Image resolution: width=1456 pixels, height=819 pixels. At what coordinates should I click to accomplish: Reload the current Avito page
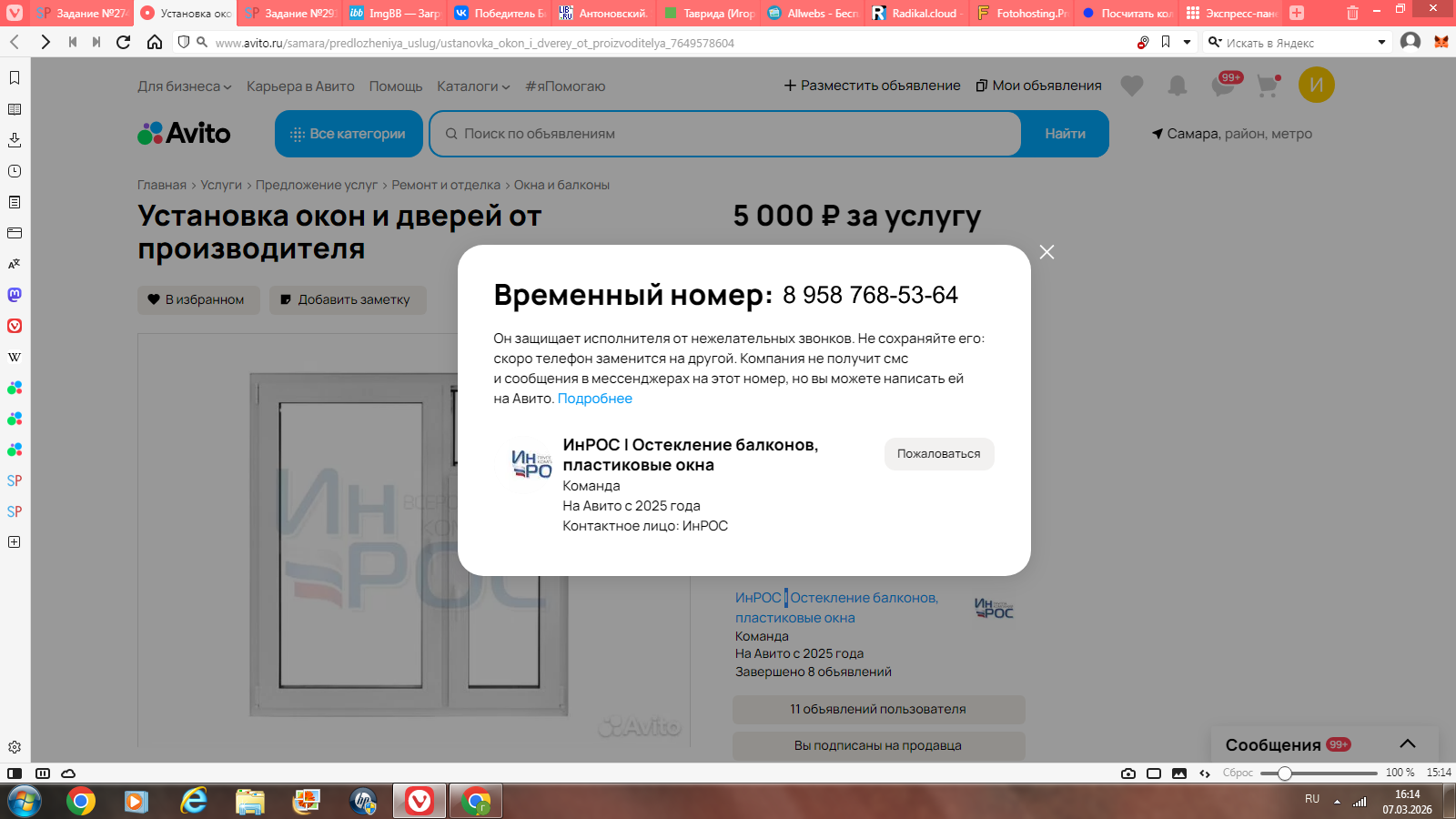[x=124, y=42]
